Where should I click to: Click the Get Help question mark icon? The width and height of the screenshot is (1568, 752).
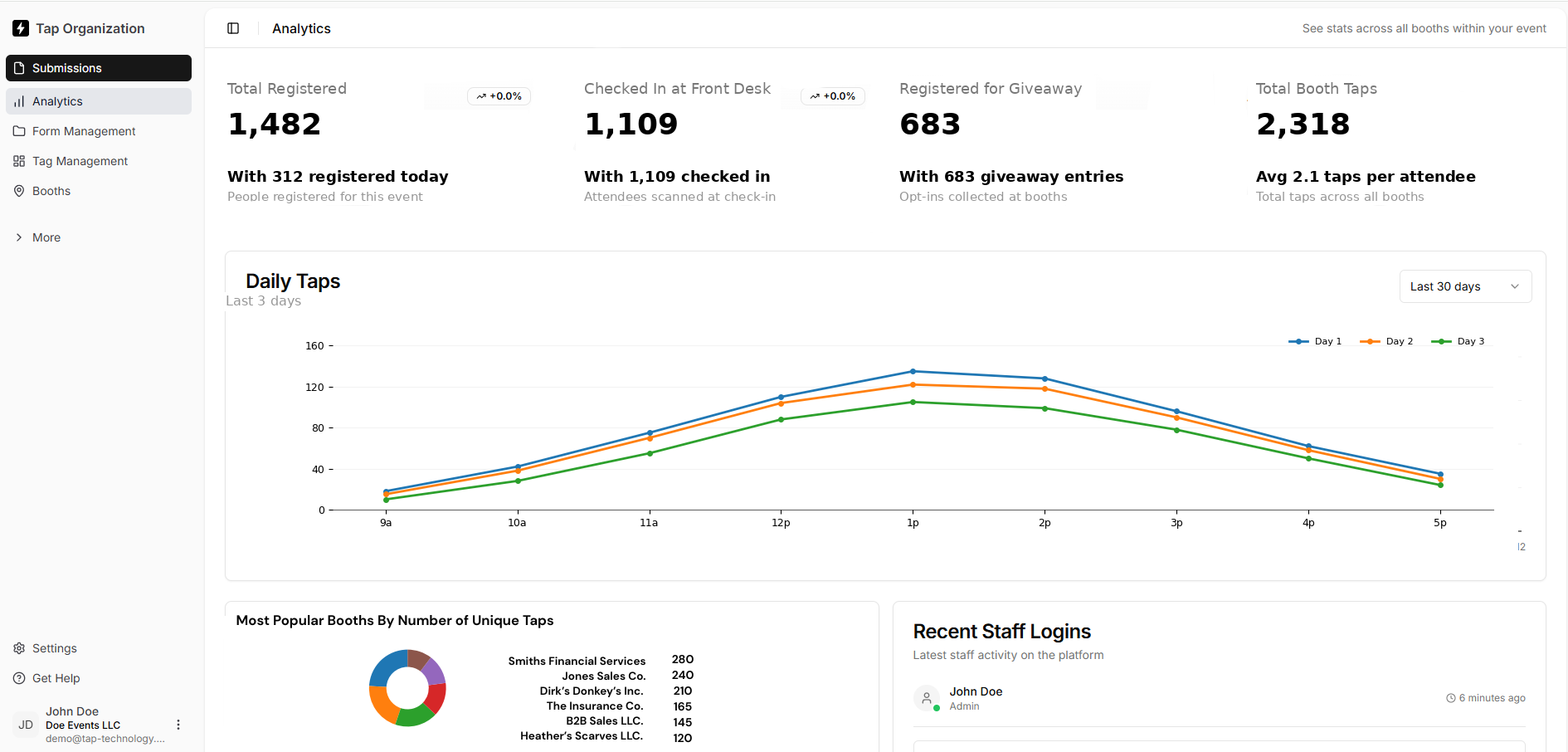19,677
